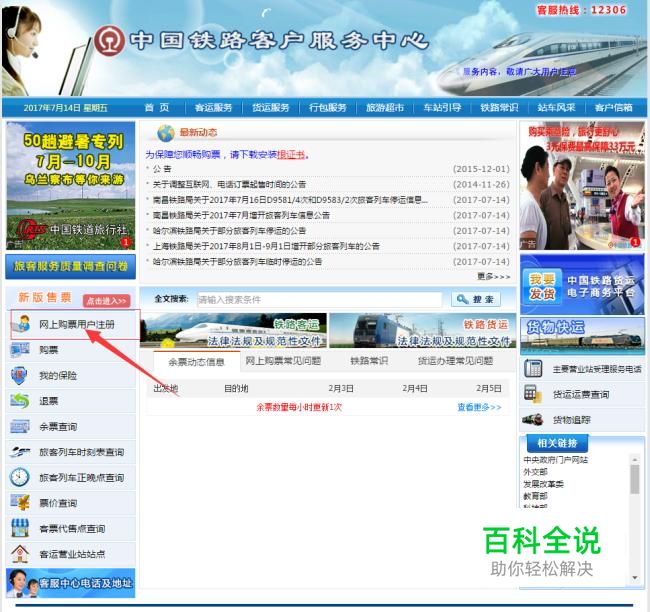Image resolution: width=650 pixels, height=612 pixels.
Task: Click the 退票 refund arrow icon
Action: tap(20, 401)
